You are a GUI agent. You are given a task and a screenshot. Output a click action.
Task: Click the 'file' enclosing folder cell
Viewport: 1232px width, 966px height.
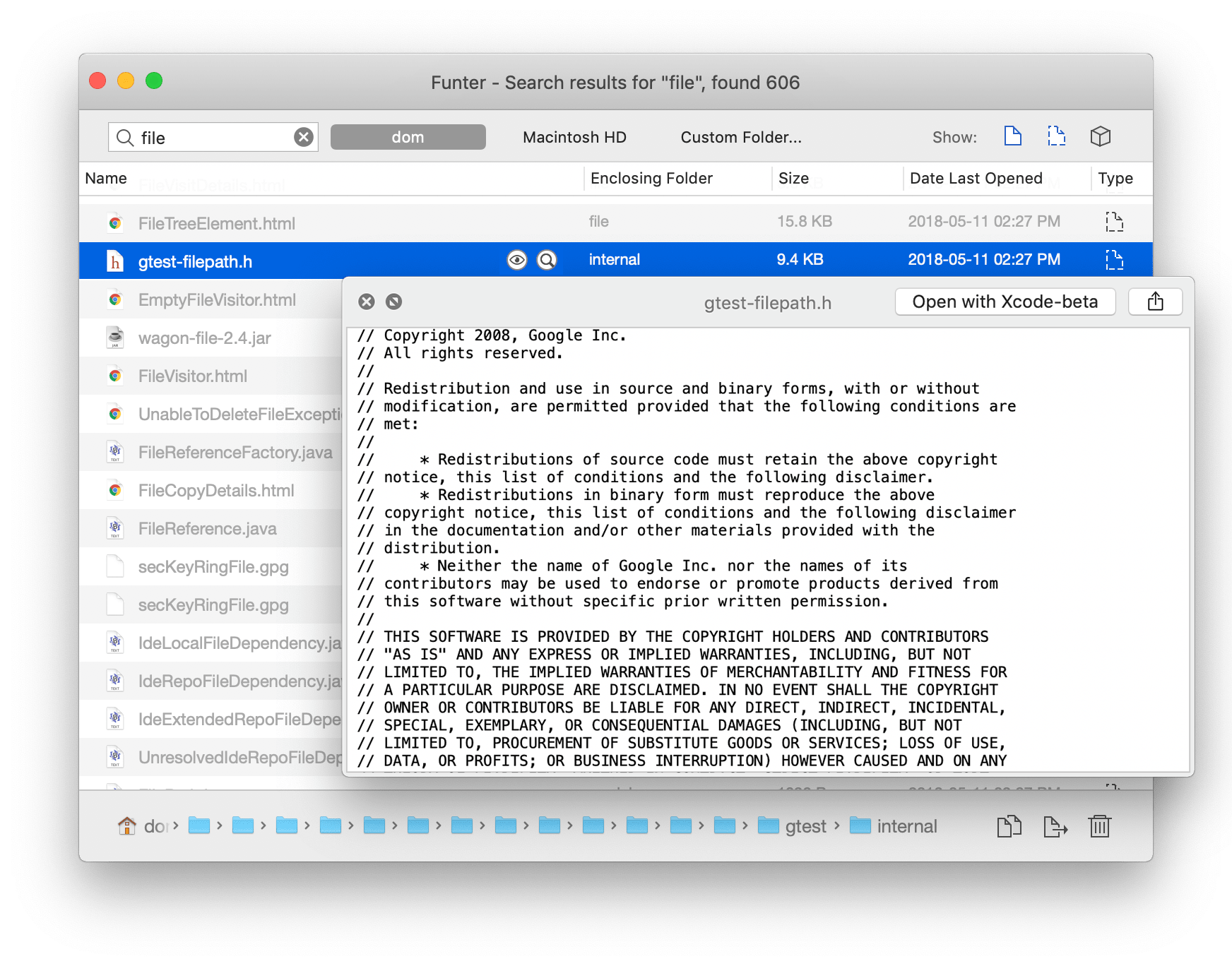598,222
